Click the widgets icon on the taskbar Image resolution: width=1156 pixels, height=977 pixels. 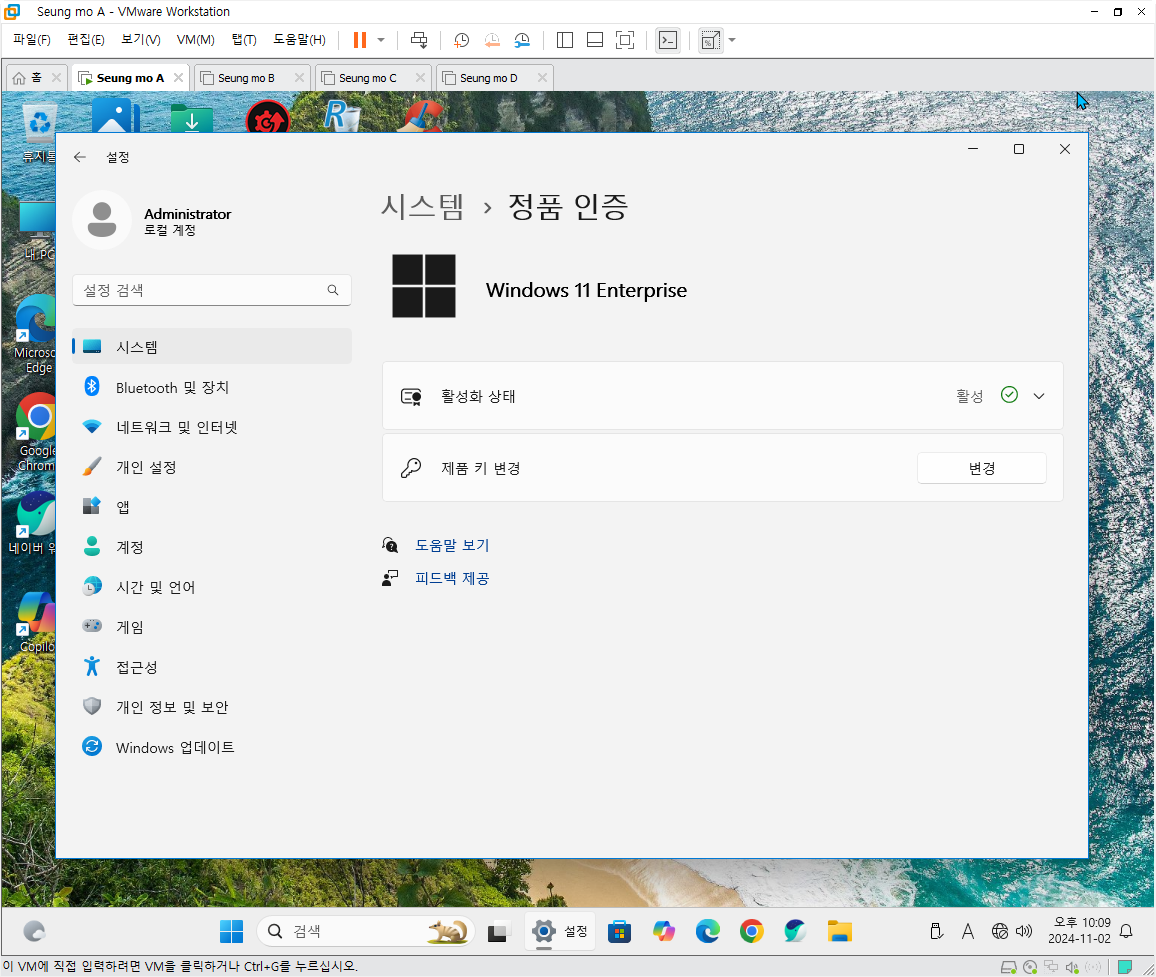point(34,931)
